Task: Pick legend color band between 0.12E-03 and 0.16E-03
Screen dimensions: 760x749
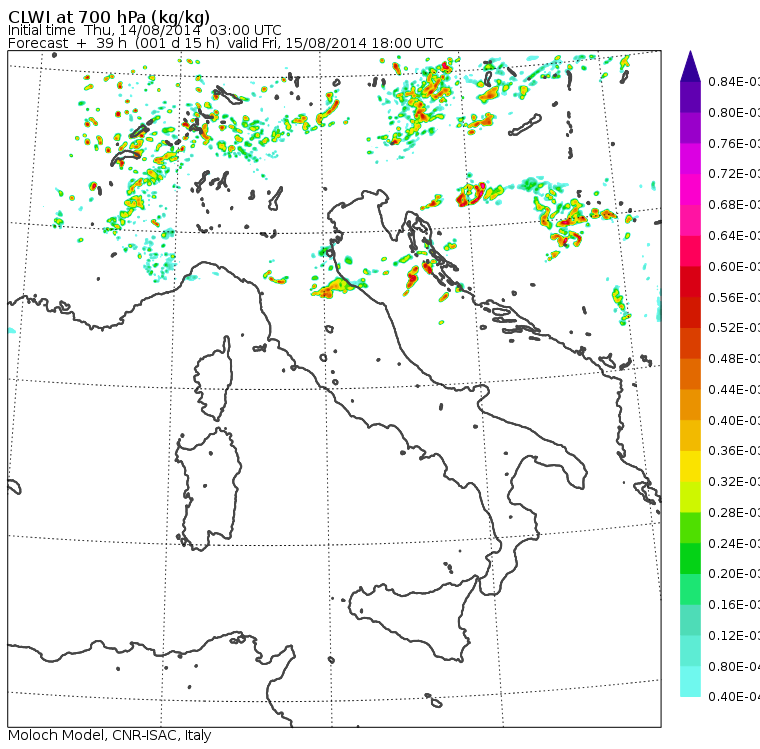Action: (690, 621)
